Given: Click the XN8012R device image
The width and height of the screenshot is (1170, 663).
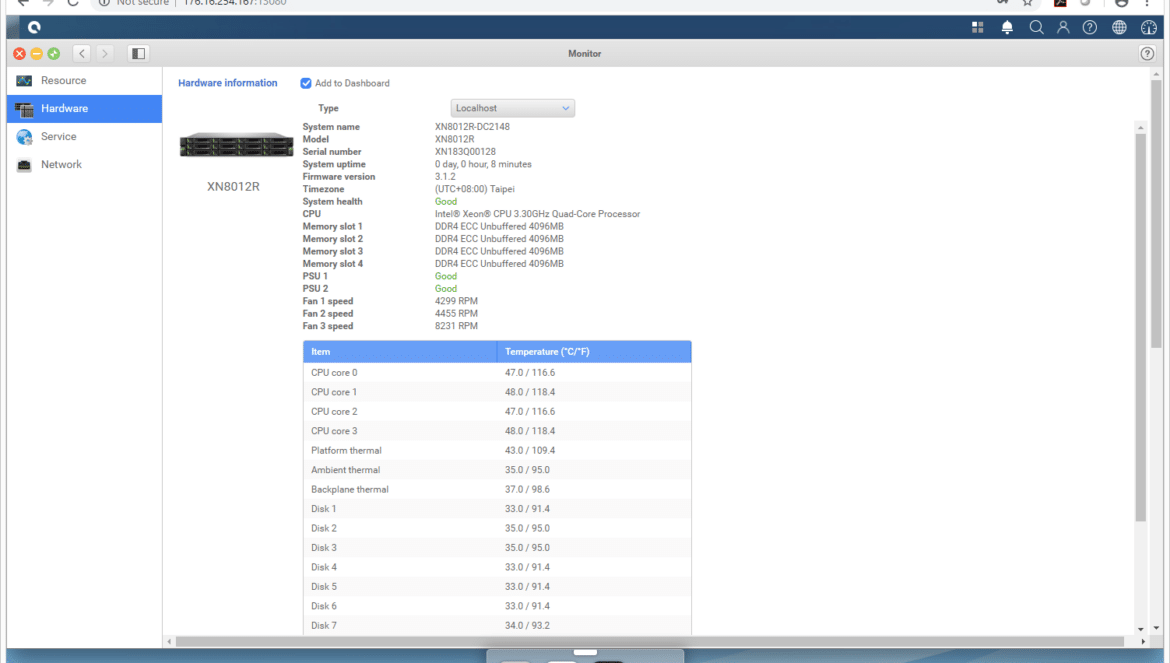Looking at the screenshot, I should tap(237, 145).
